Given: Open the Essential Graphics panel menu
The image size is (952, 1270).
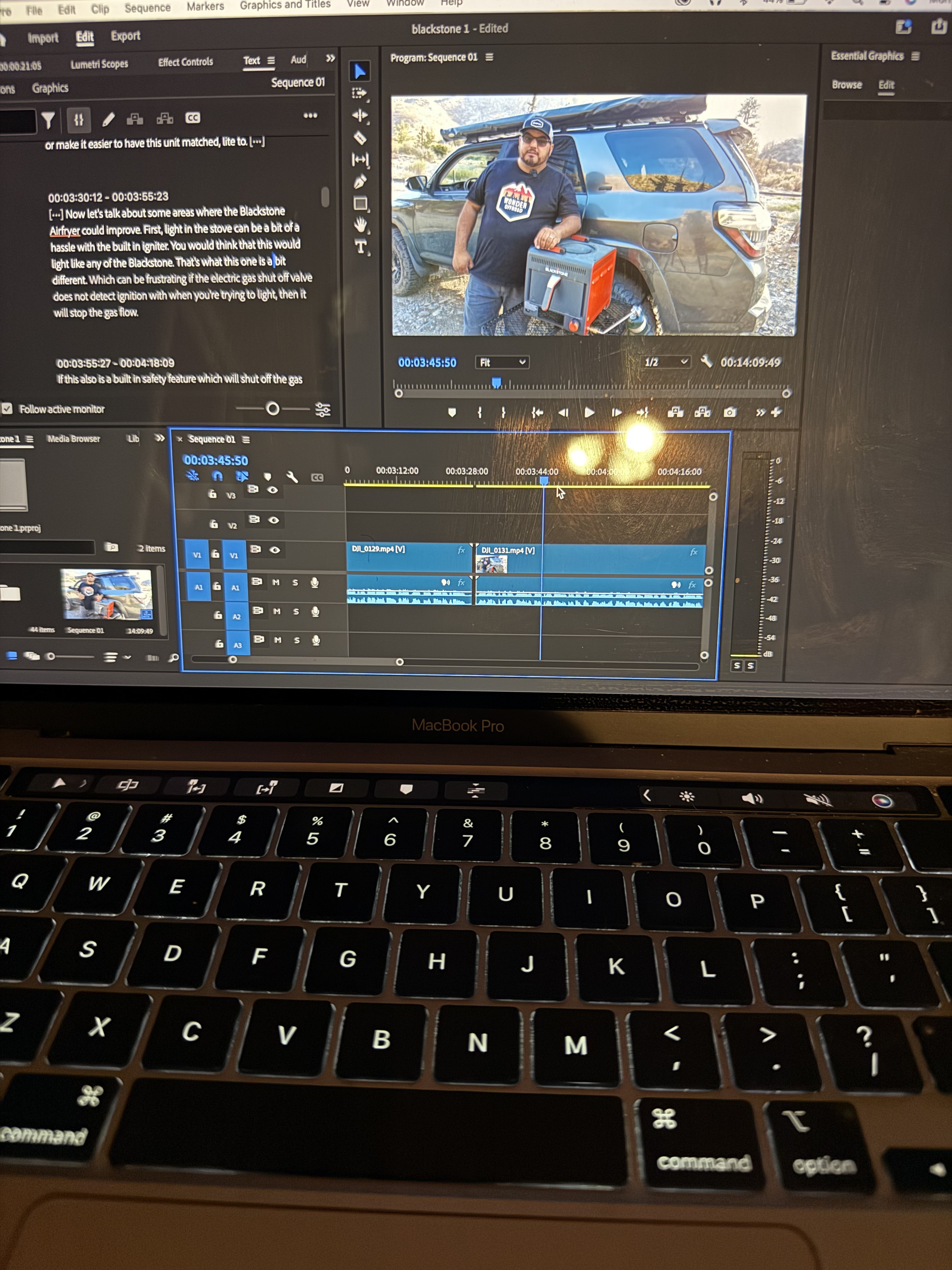Looking at the screenshot, I should (915, 56).
